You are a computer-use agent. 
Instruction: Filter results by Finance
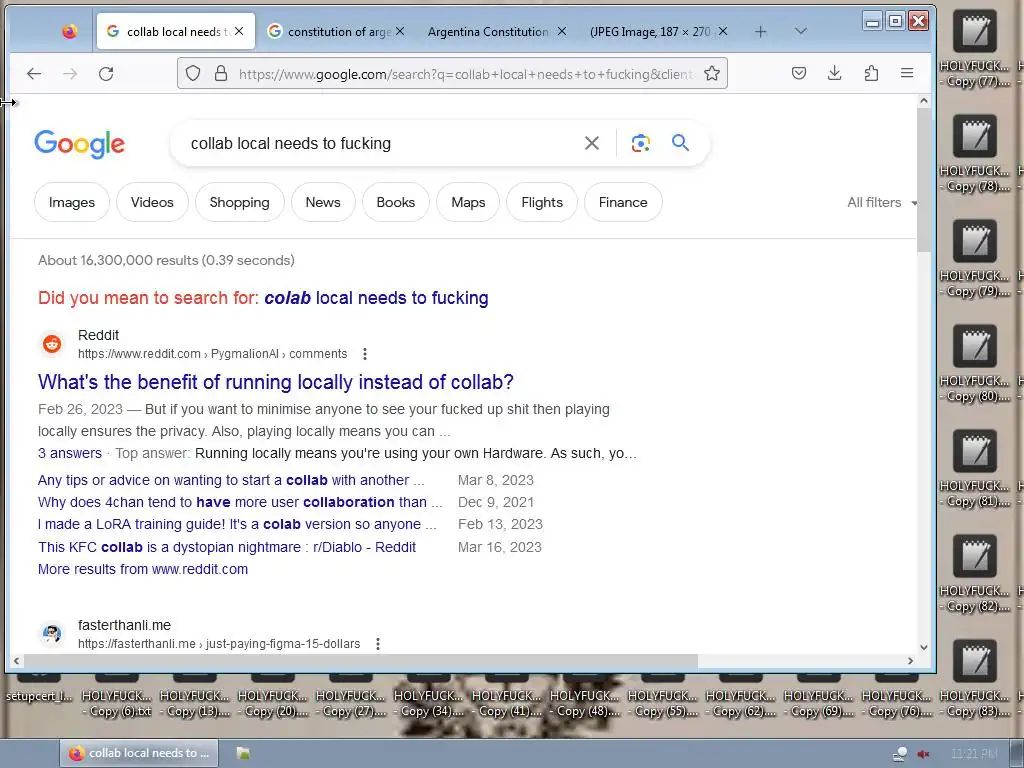point(623,202)
